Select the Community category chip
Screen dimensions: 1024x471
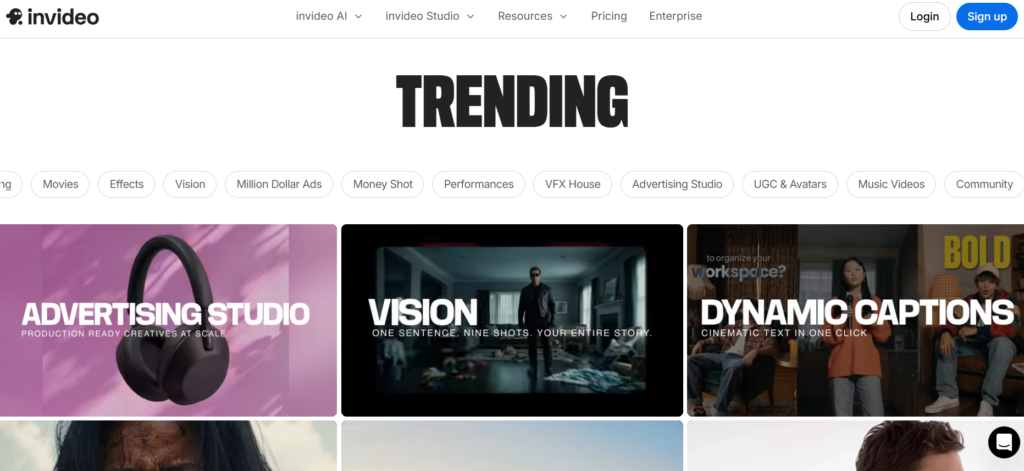(x=984, y=184)
